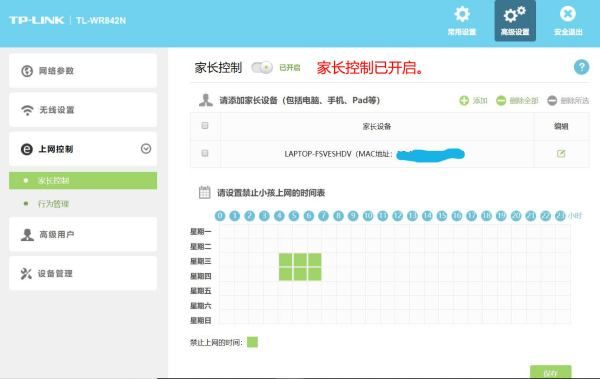This screenshot has height=379, width=600.
Task: Click the green 保存 button
Action: point(550,372)
